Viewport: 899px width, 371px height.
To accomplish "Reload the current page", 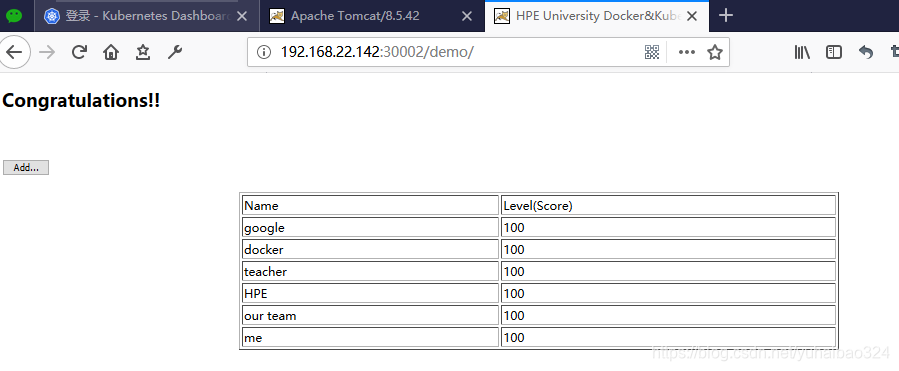I will pos(79,53).
